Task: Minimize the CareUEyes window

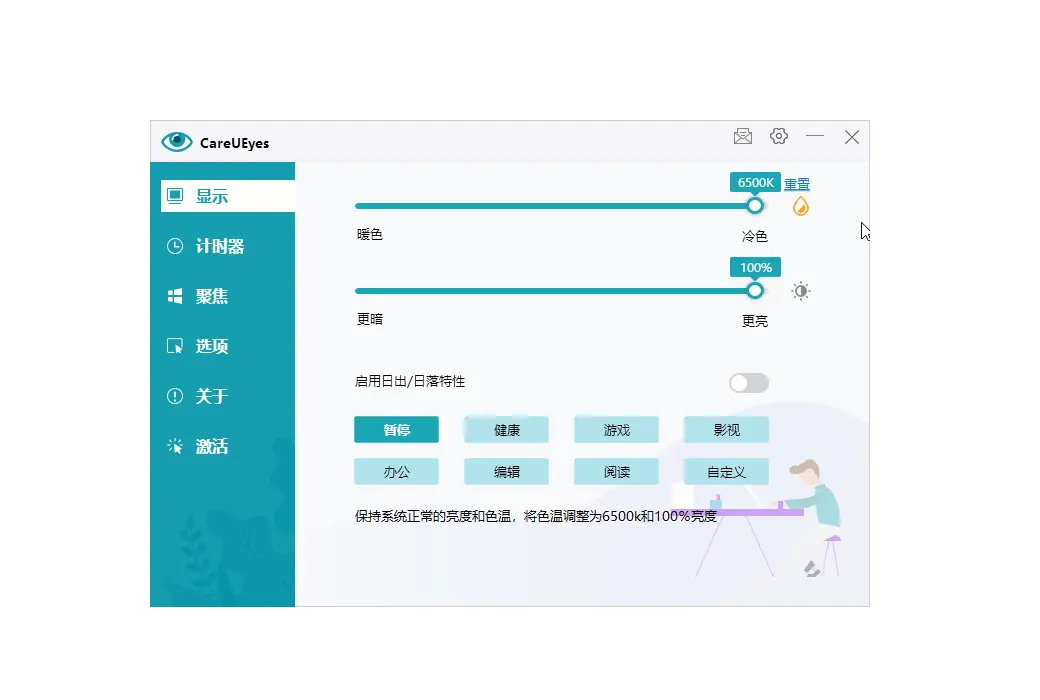Action: [815, 136]
